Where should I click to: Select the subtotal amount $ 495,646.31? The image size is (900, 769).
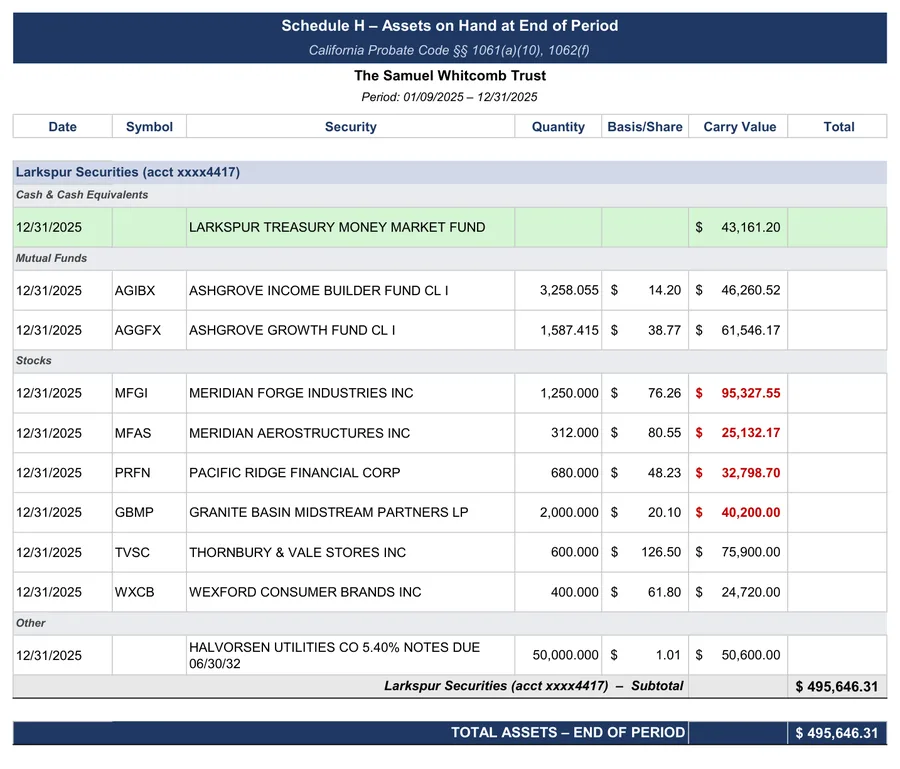[837, 686]
